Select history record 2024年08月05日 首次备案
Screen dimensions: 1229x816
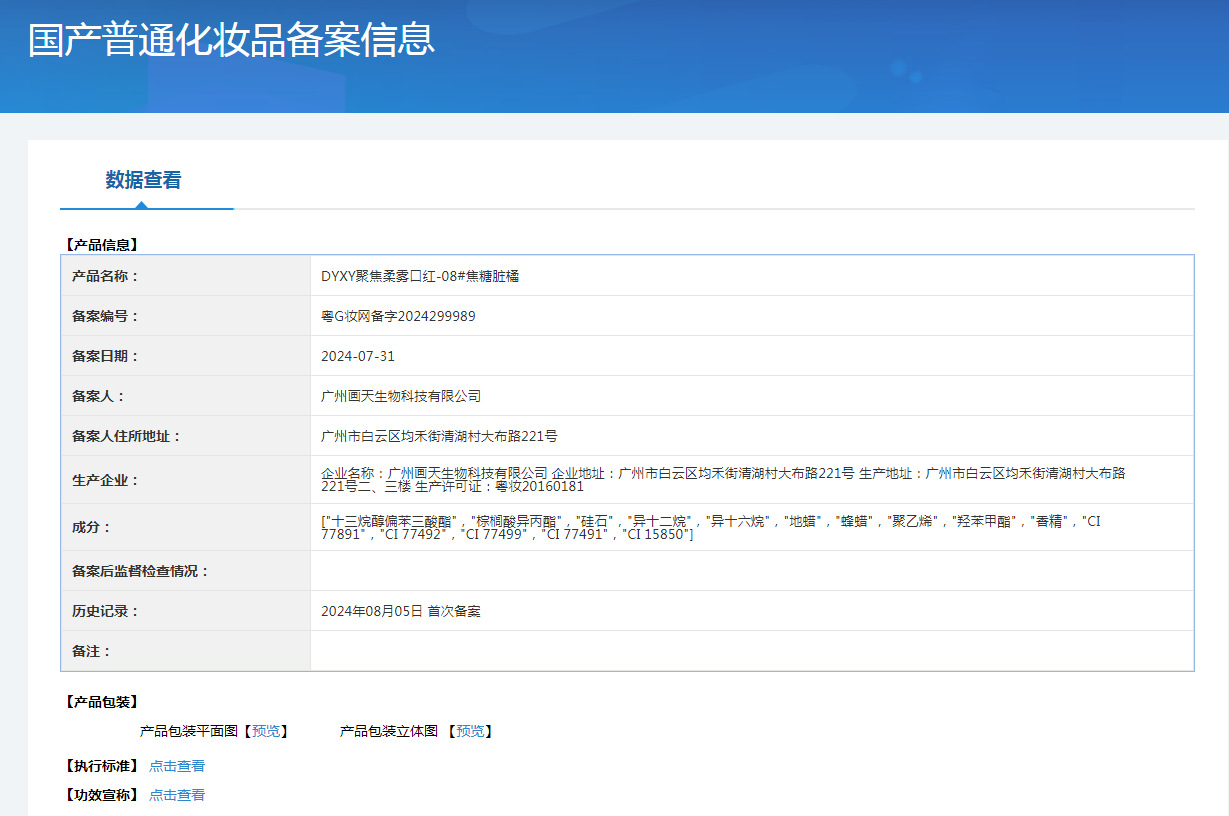[401, 611]
